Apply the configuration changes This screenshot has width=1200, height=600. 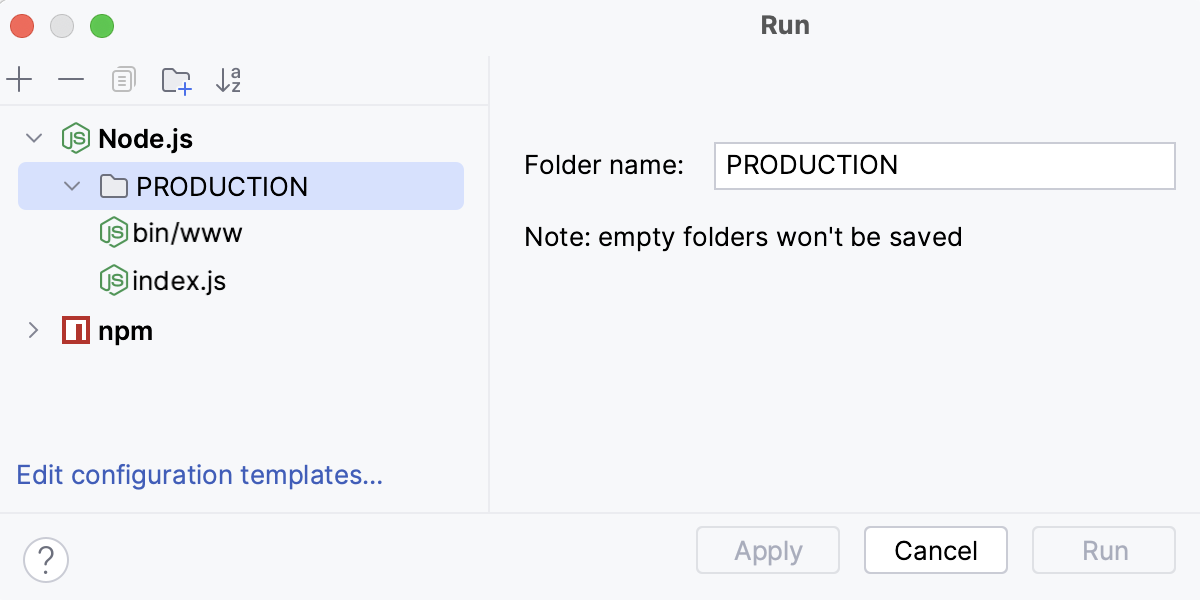click(768, 550)
